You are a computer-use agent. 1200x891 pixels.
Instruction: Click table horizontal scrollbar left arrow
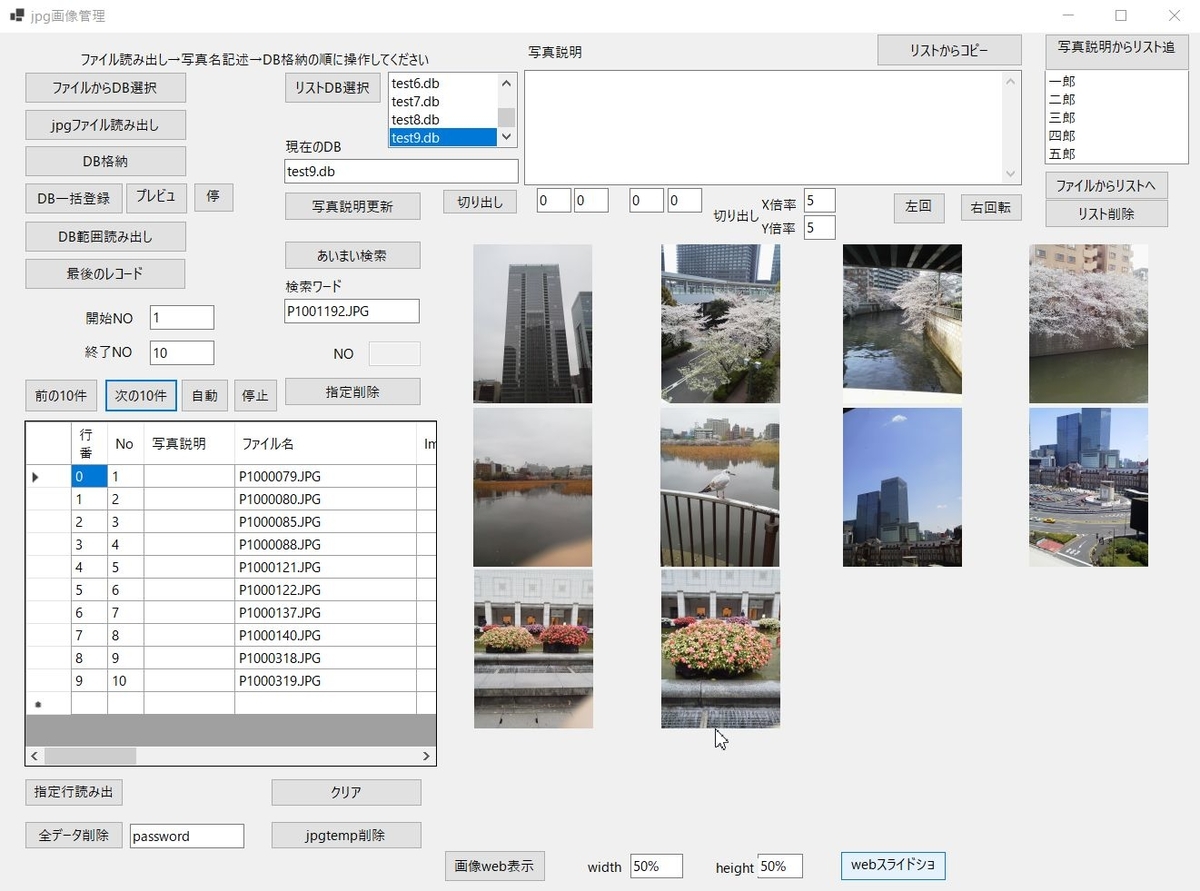coord(35,756)
